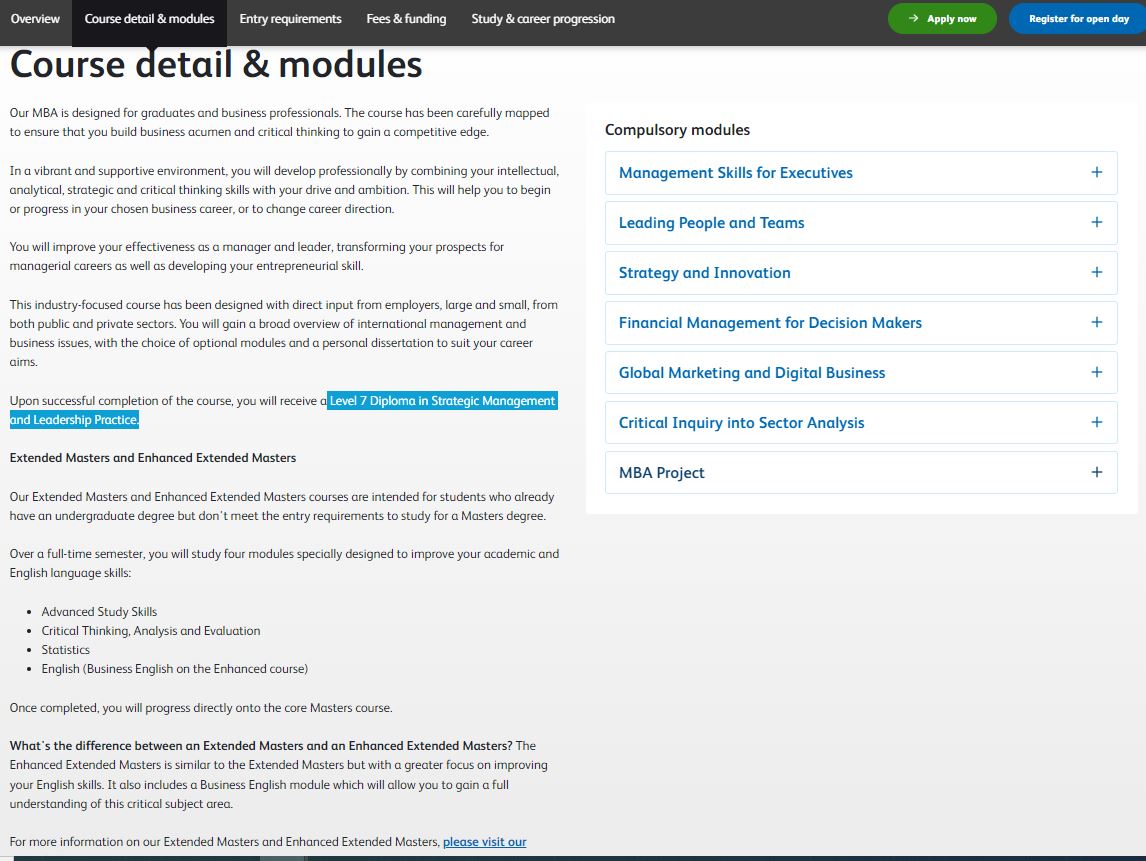The width and height of the screenshot is (1146, 861).
Task: Select Study & career progression tab
Action: [543, 19]
